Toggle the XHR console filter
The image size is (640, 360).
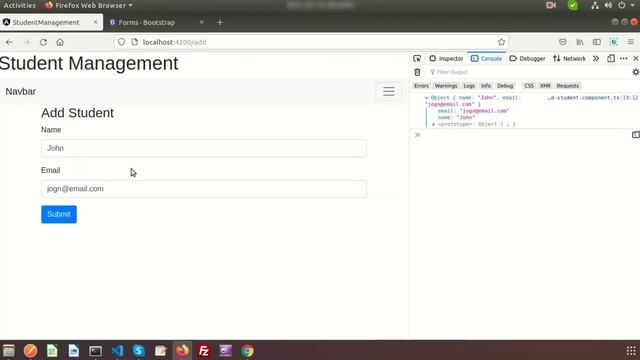click(x=545, y=86)
